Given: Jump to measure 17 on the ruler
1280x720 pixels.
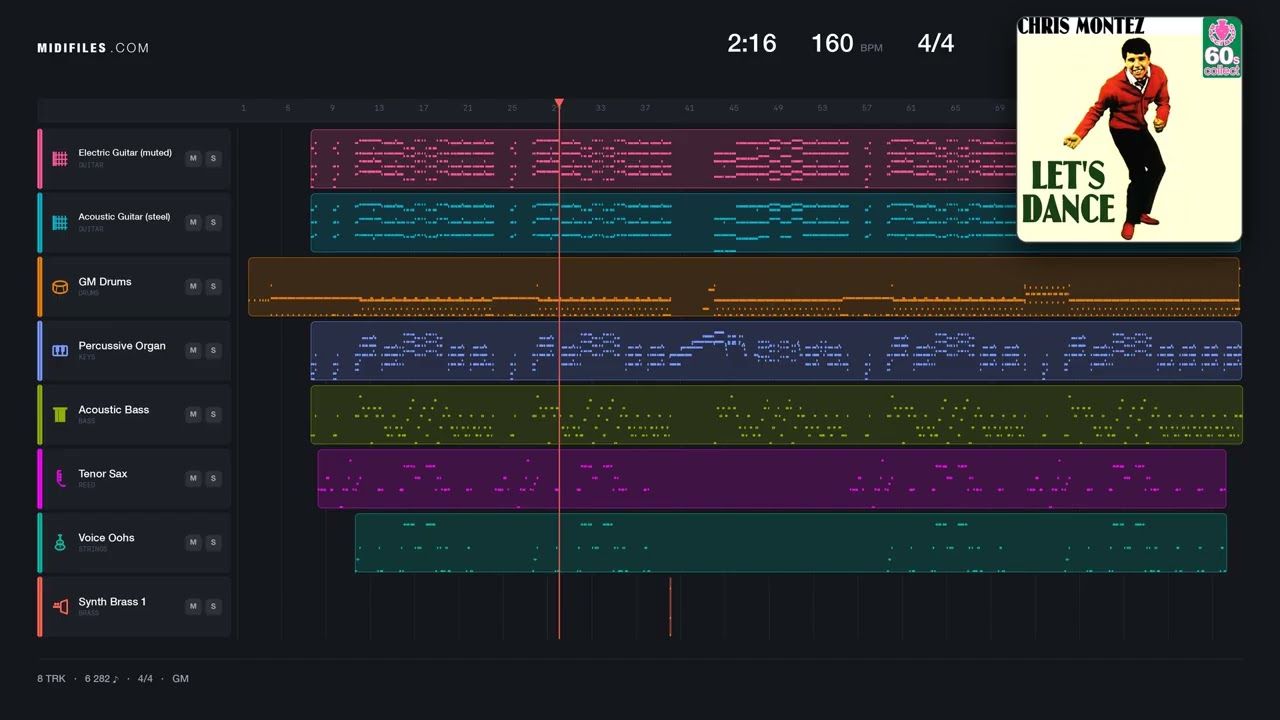Looking at the screenshot, I should [423, 108].
